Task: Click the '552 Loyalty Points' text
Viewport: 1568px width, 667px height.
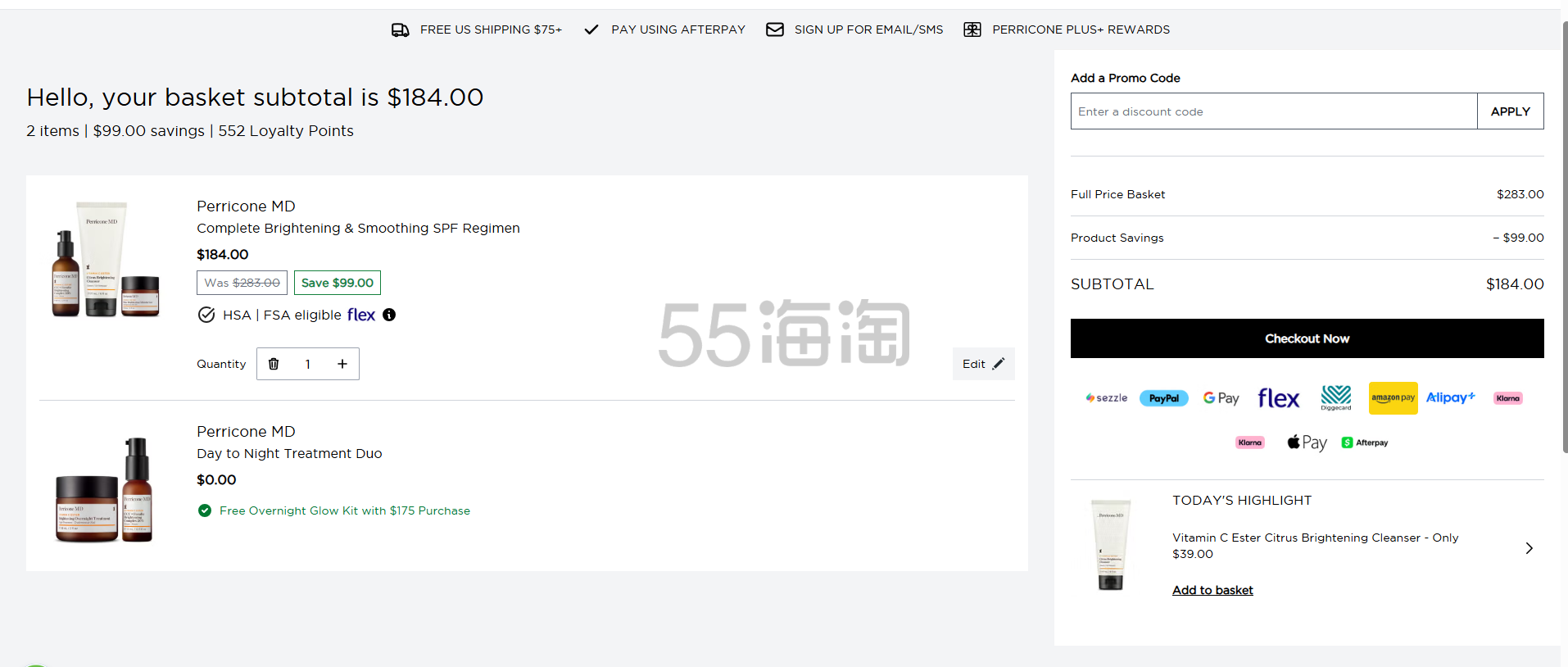Action: tap(286, 131)
